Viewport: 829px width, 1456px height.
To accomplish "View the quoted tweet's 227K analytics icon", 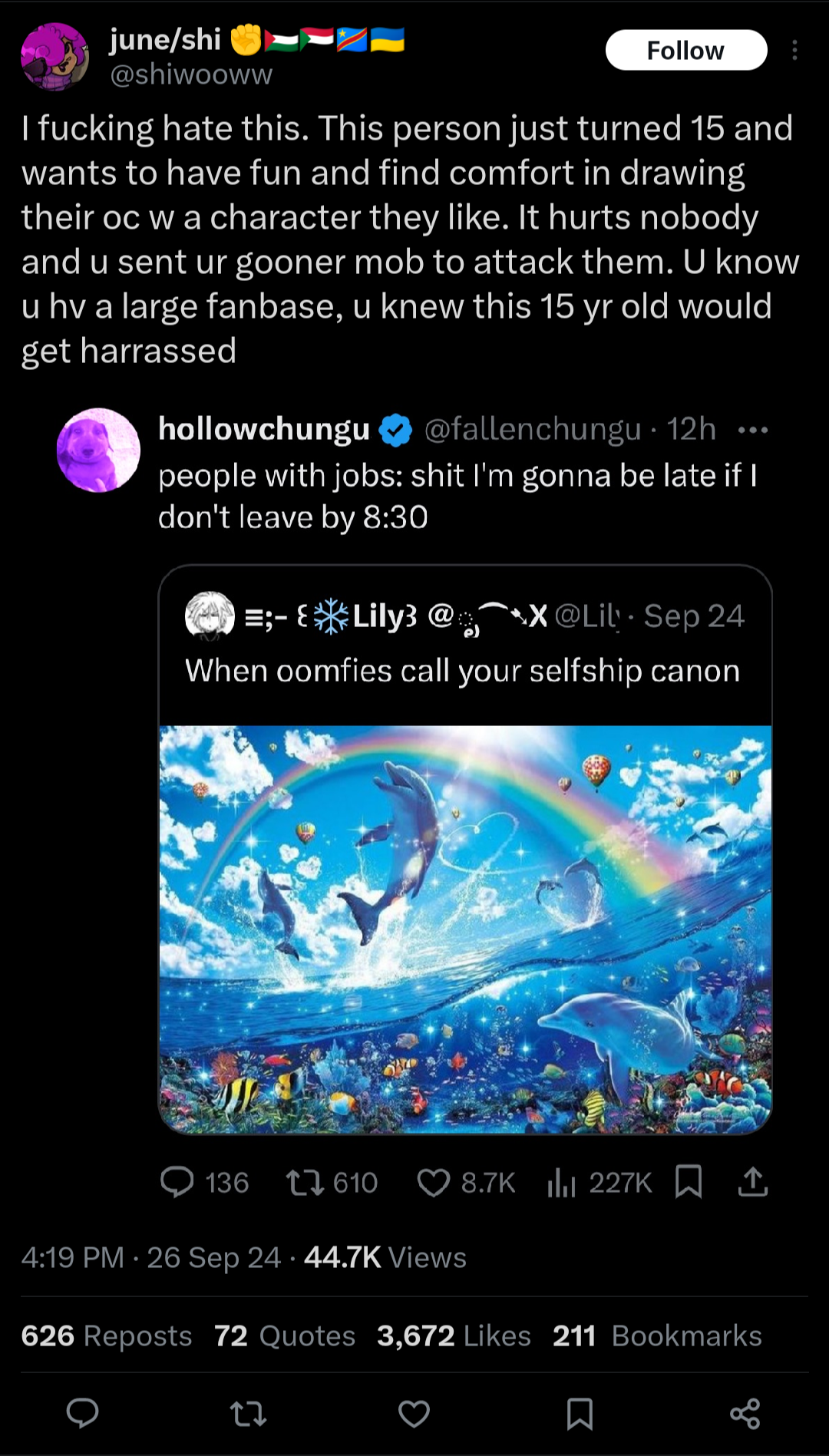I will [561, 1182].
